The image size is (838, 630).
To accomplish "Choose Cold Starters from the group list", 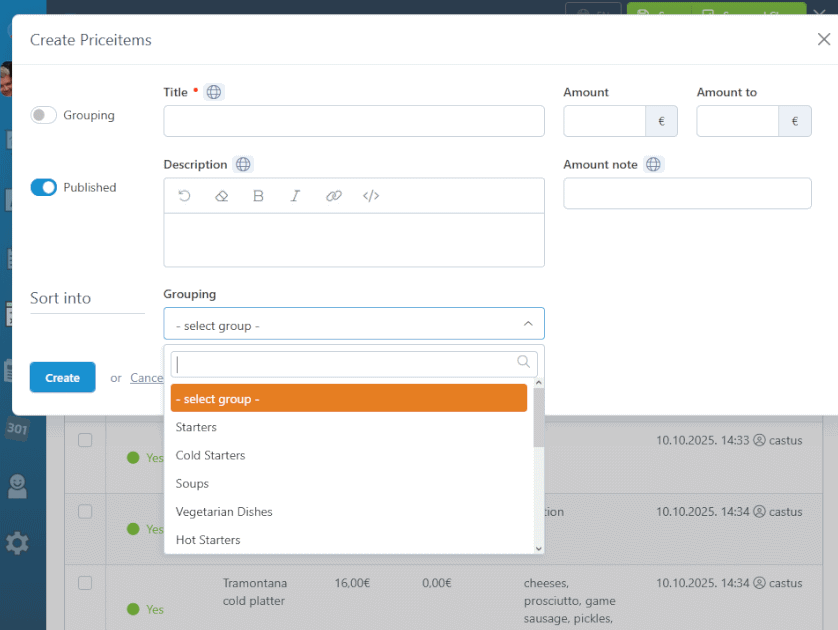I will coord(210,455).
